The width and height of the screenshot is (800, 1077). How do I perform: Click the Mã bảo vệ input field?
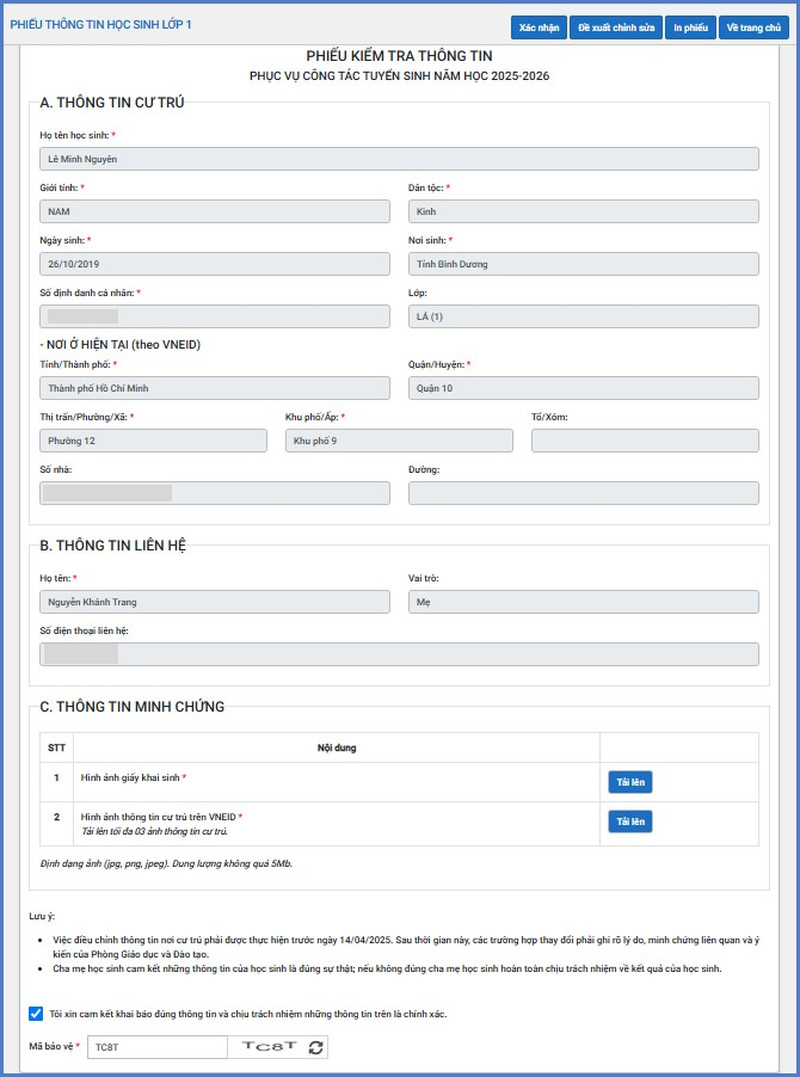tap(157, 1047)
